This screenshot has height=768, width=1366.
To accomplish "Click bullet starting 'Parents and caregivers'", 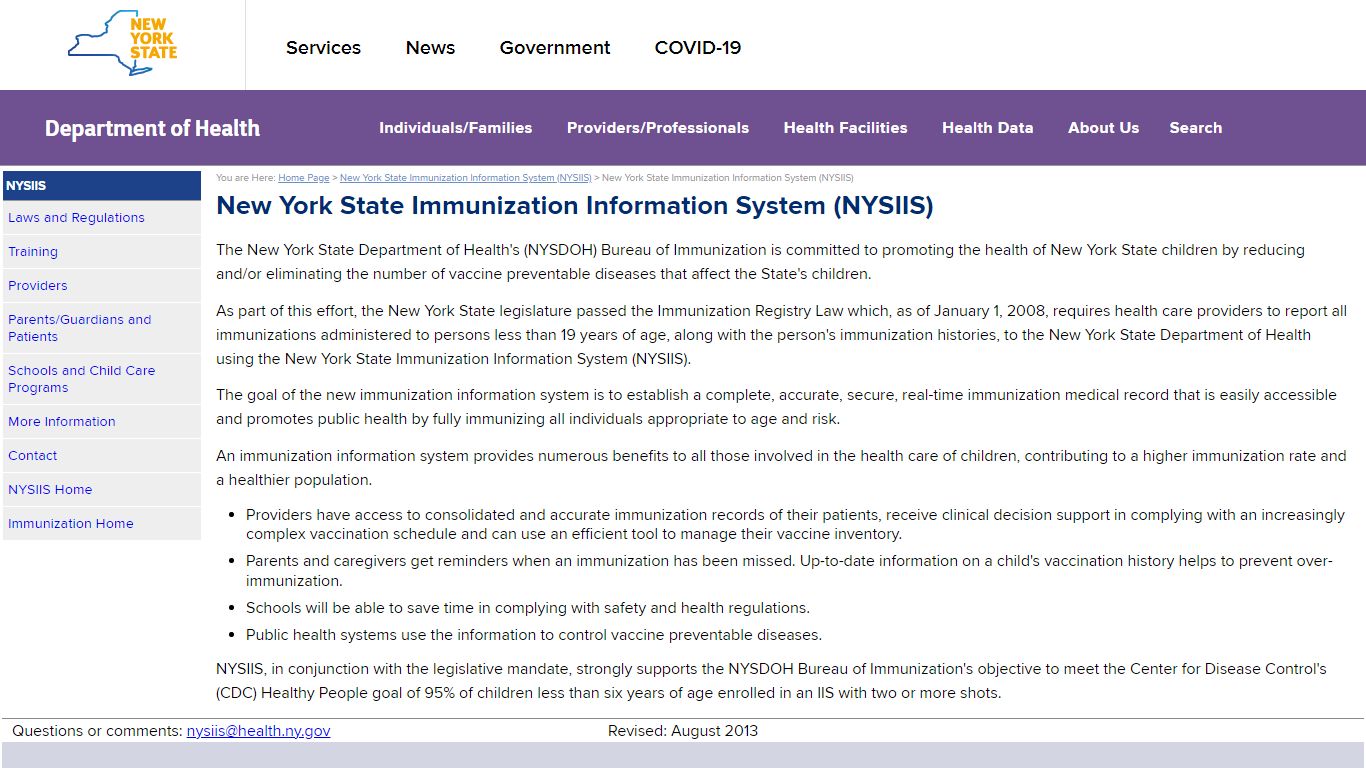I will 789,570.
